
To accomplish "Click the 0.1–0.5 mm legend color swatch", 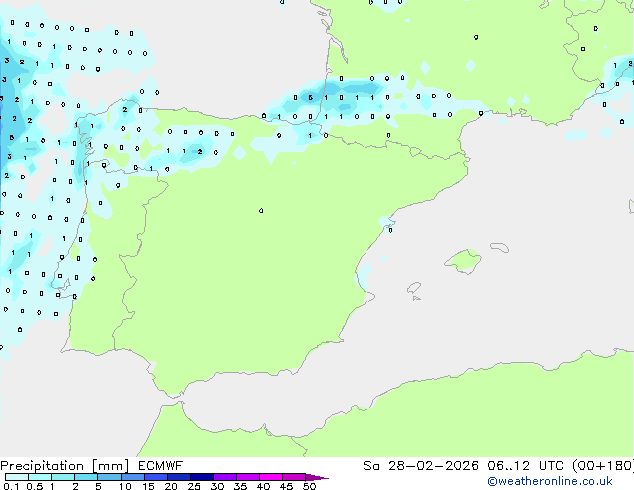I will pos(17,477).
